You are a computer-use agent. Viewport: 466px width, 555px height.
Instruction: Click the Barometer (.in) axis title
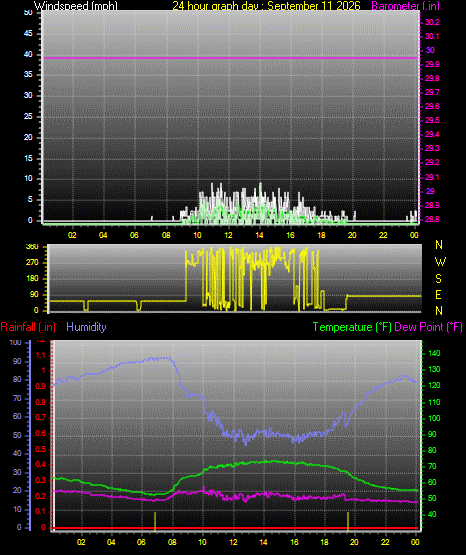(x=405, y=6)
